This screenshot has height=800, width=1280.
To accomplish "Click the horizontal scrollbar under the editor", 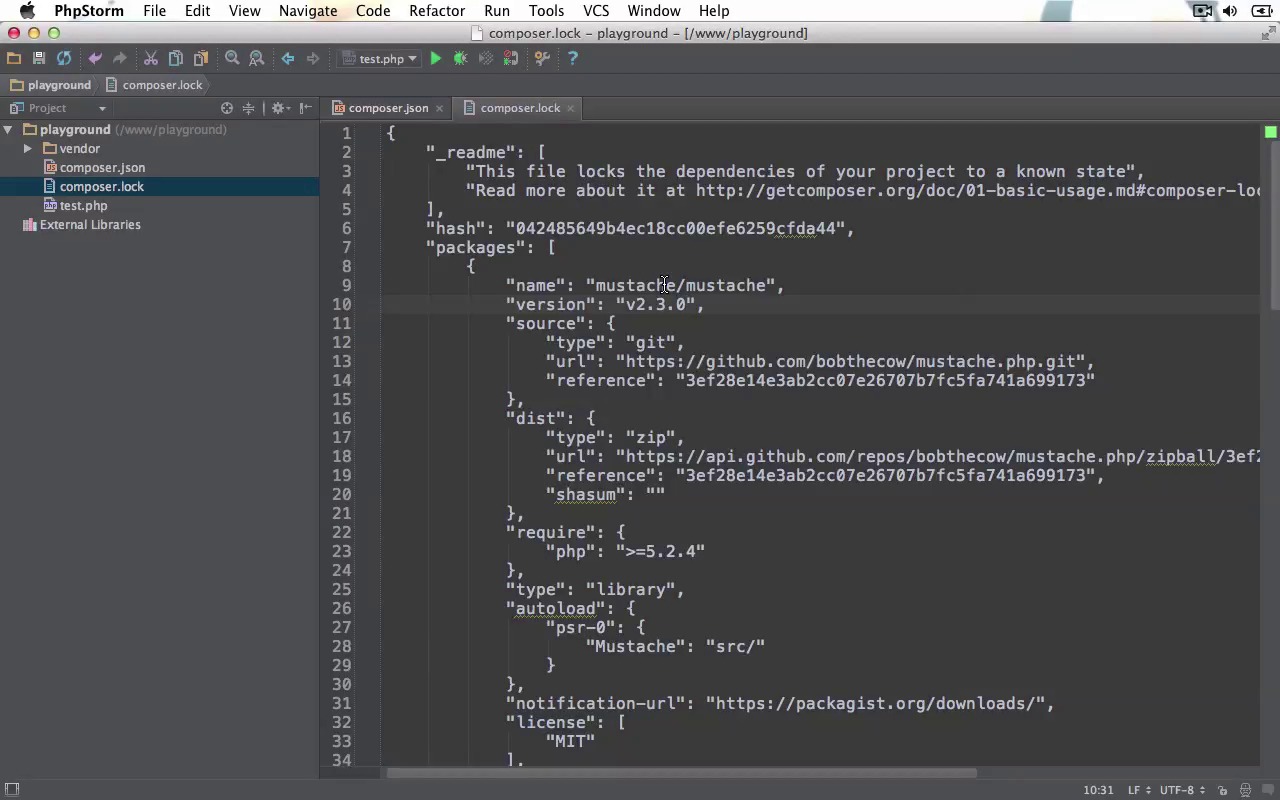I will tap(680, 773).
